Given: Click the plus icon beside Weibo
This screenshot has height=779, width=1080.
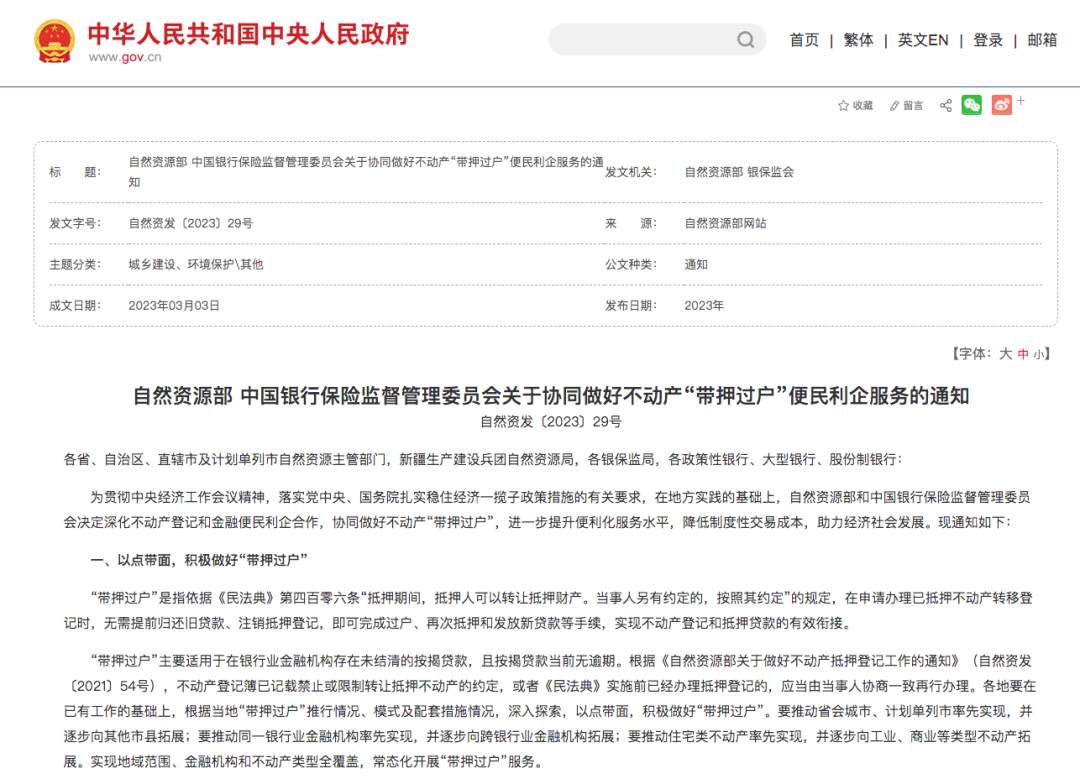Looking at the screenshot, I should click(x=1021, y=101).
